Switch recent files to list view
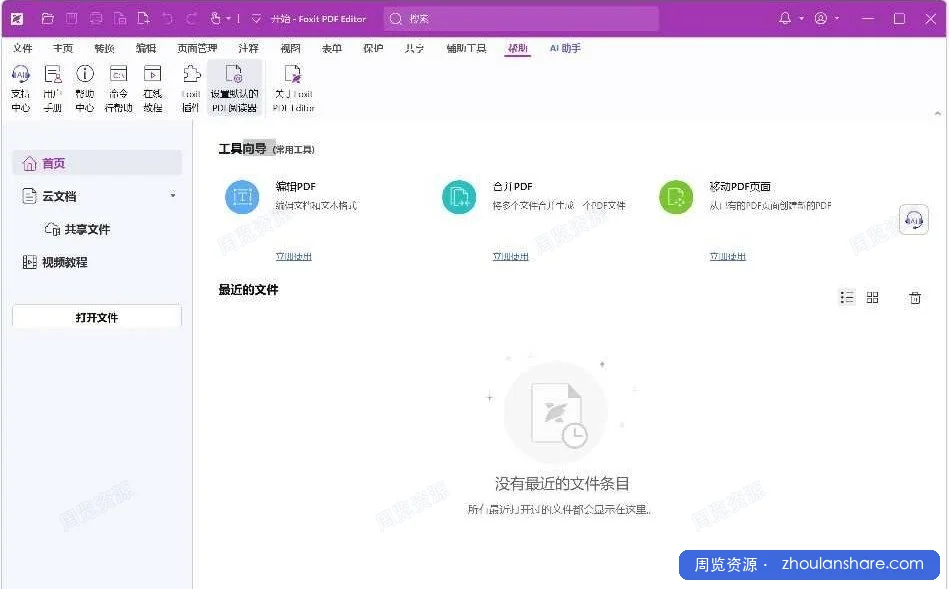 click(x=847, y=297)
